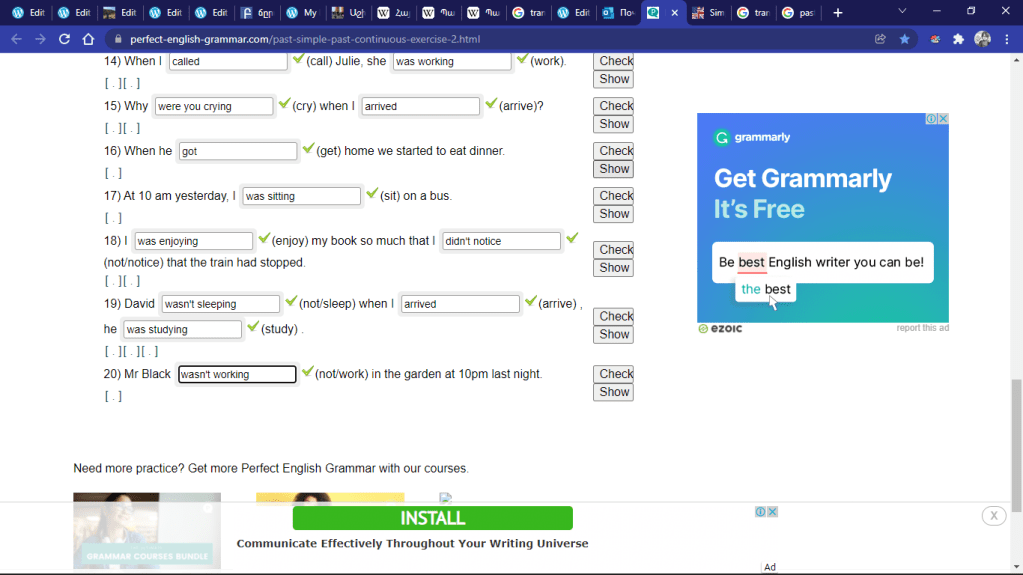Viewport: 1023px width, 575px height.
Task: Click the green INSTALL ad button
Action: (x=432, y=518)
